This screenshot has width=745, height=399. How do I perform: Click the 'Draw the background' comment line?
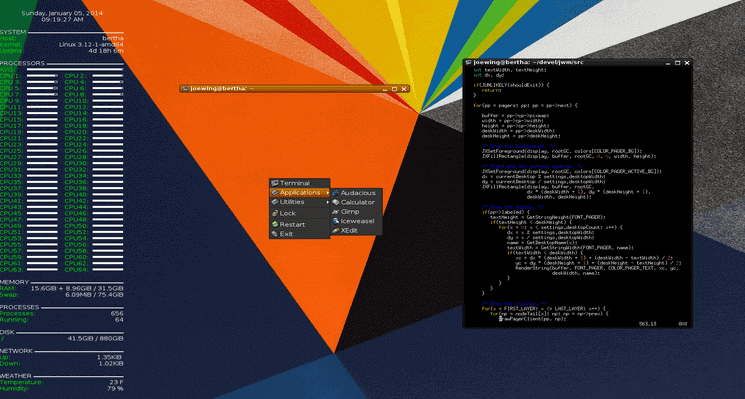point(517,146)
